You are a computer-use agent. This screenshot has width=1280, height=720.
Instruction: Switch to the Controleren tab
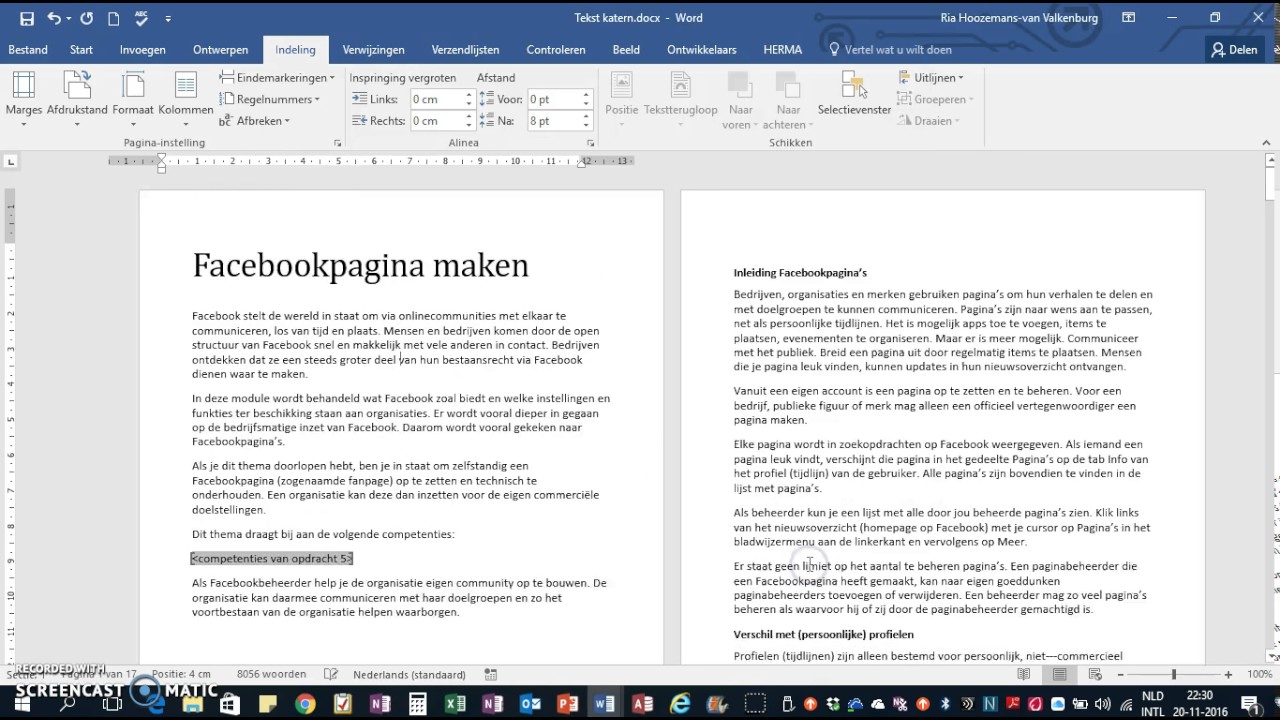click(556, 49)
